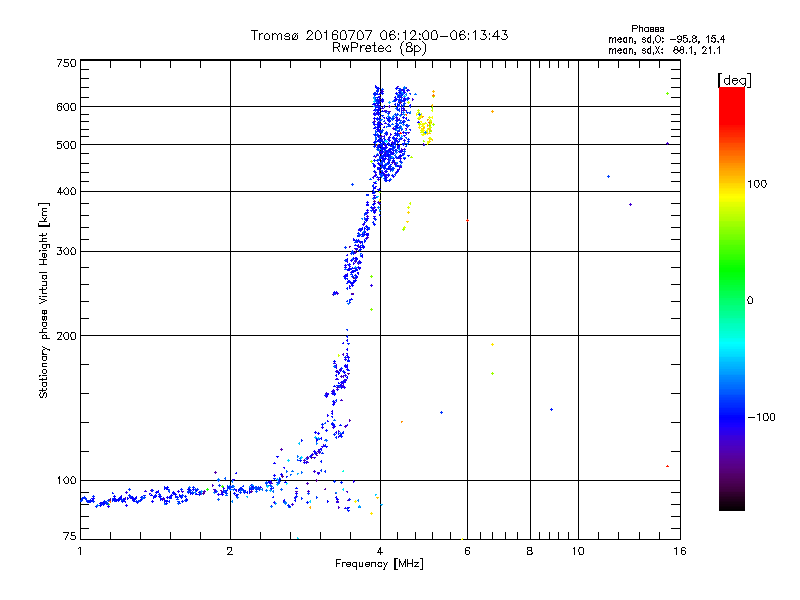Click the "Frequency [MHz]" axis label
This screenshot has height=600, width=800.
[379, 564]
